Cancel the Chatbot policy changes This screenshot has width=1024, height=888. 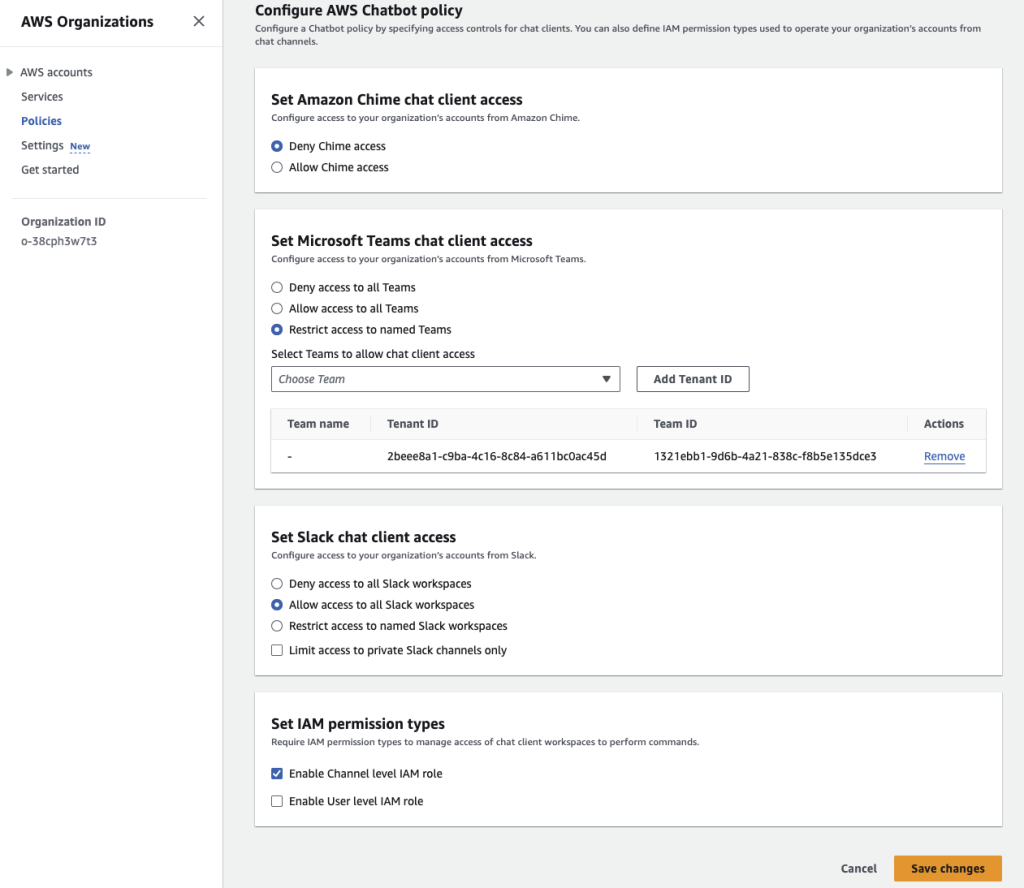pos(858,868)
